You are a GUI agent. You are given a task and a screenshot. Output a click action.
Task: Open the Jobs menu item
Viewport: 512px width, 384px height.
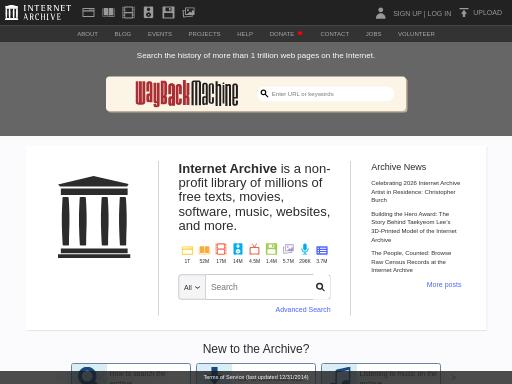[373, 34]
